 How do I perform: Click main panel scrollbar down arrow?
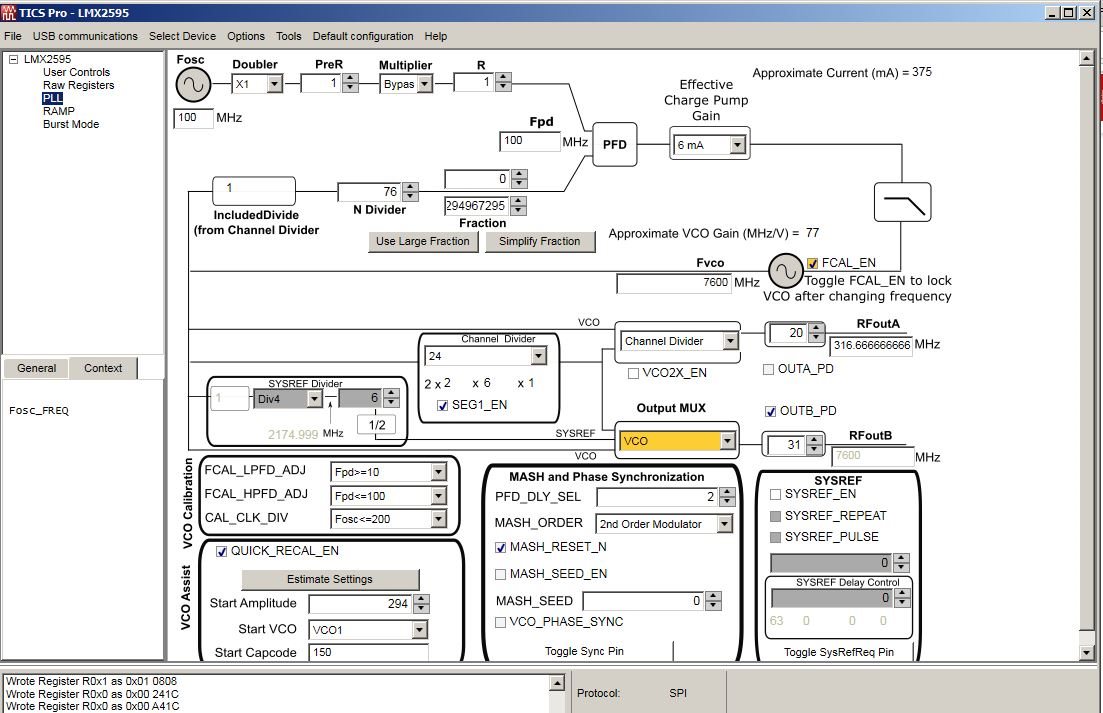coord(1087,653)
